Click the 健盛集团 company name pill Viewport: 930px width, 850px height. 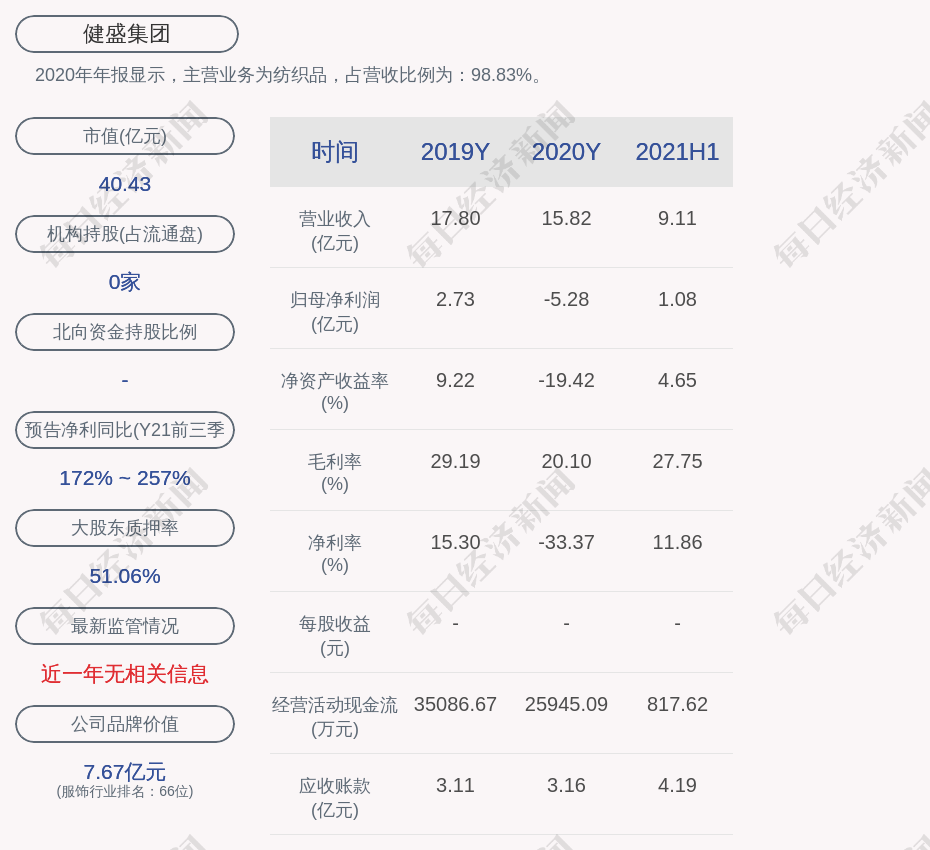[126, 34]
